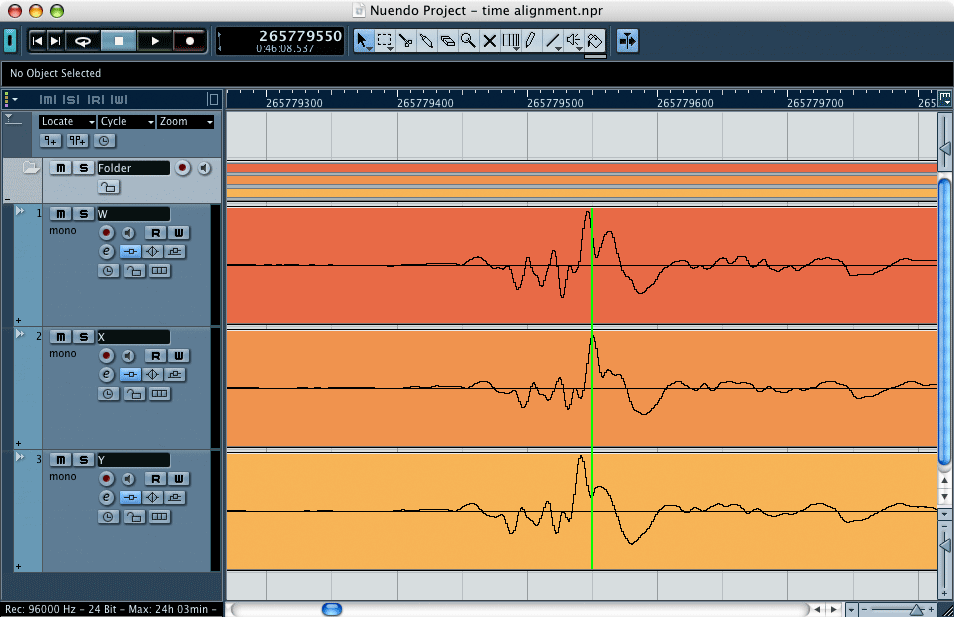954x617 pixels.
Task: Select the Mute X tool
Action: pos(489,41)
